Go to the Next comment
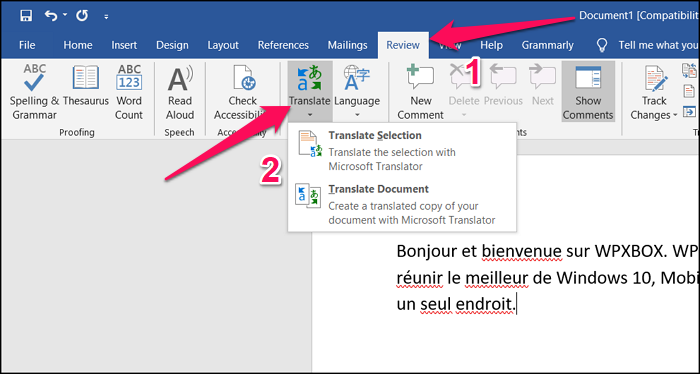The height and width of the screenshot is (374, 700). [x=542, y=86]
